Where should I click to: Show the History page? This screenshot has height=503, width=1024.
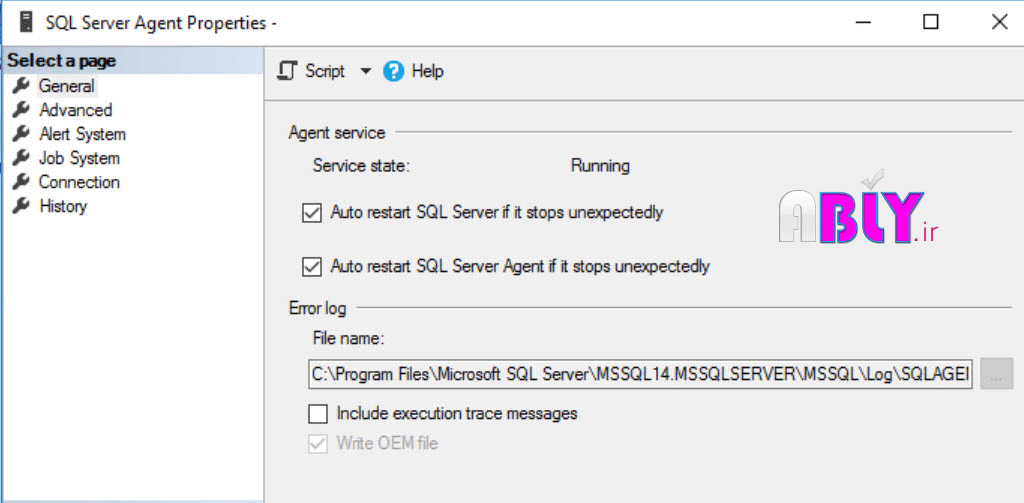(63, 206)
